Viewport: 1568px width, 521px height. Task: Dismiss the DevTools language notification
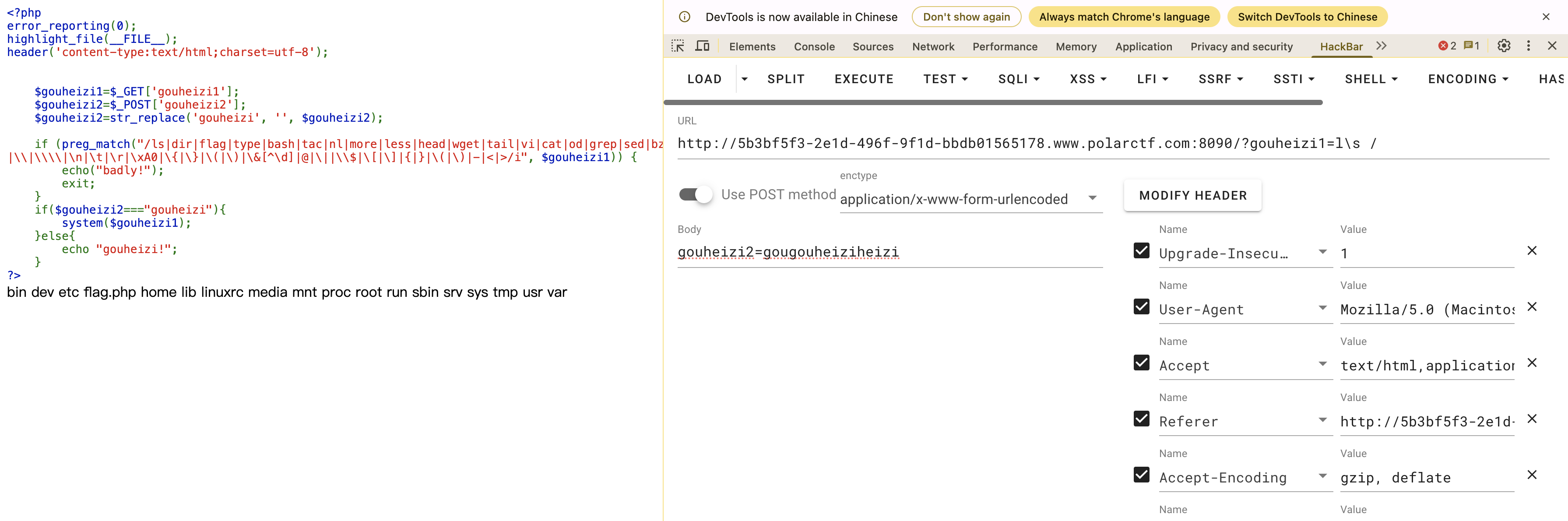pos(1546,17)
